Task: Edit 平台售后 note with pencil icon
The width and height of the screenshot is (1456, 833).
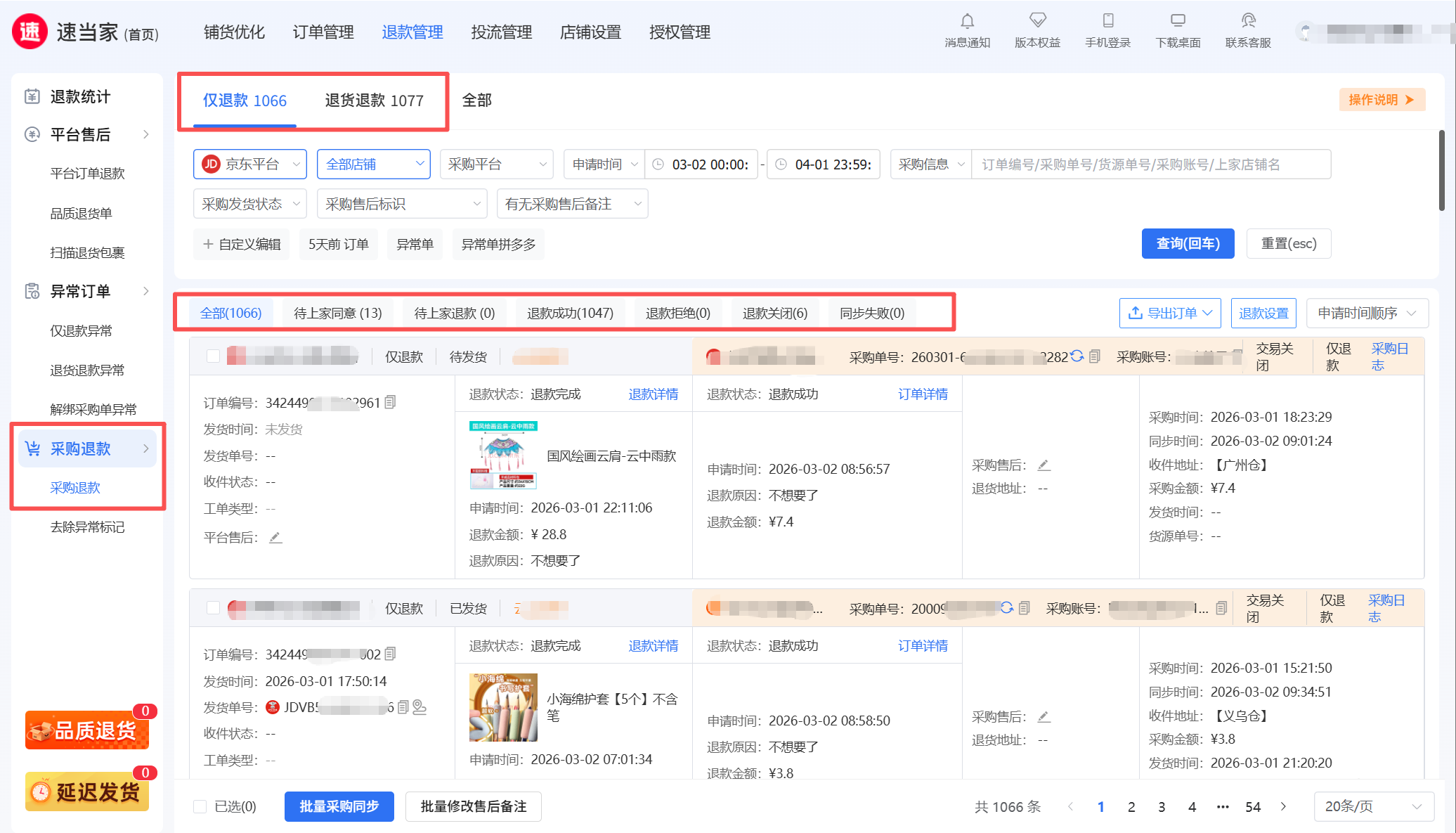Action: click(275, 538)
